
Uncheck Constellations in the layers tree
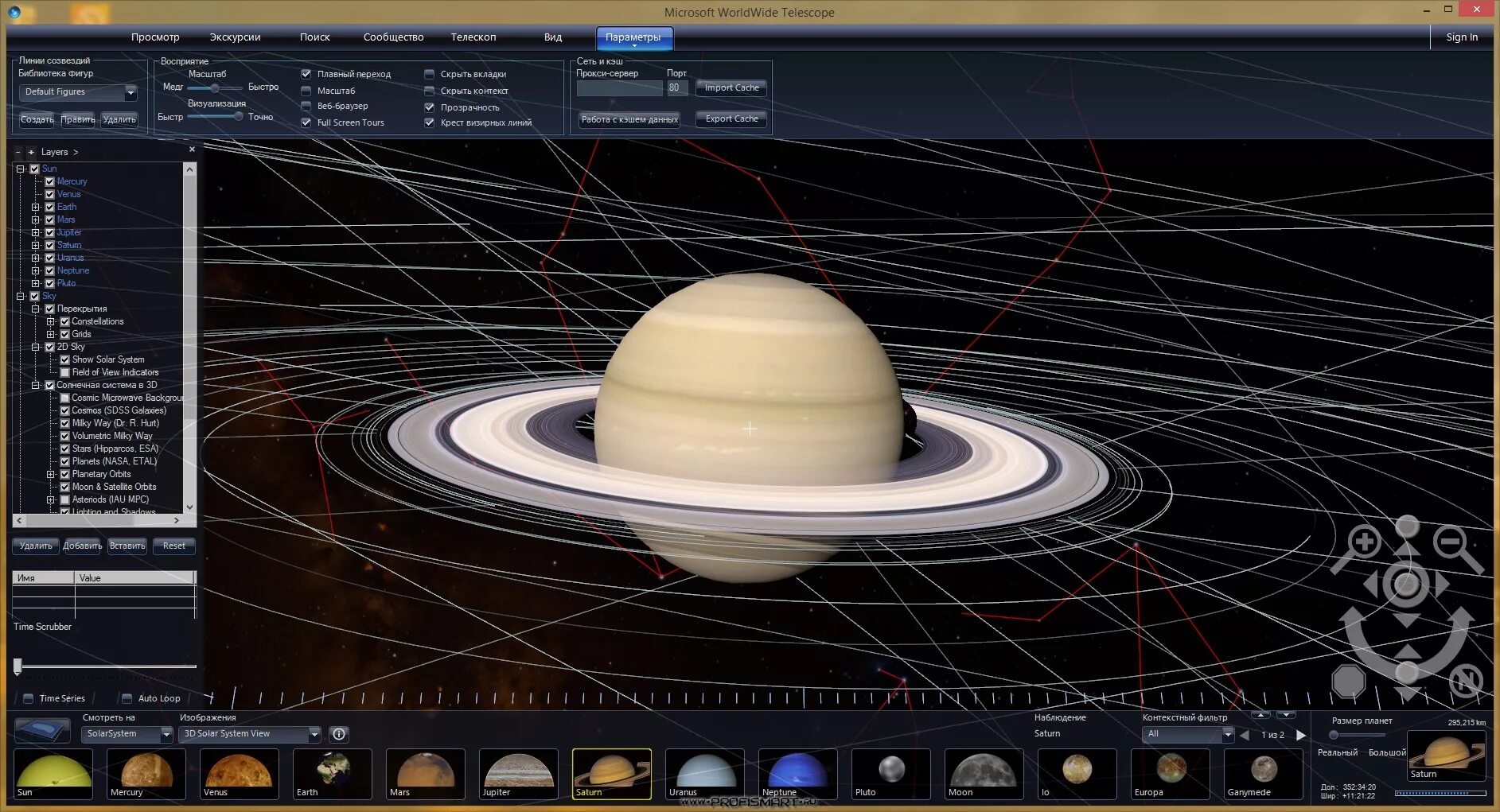click(x=65, y=321)
